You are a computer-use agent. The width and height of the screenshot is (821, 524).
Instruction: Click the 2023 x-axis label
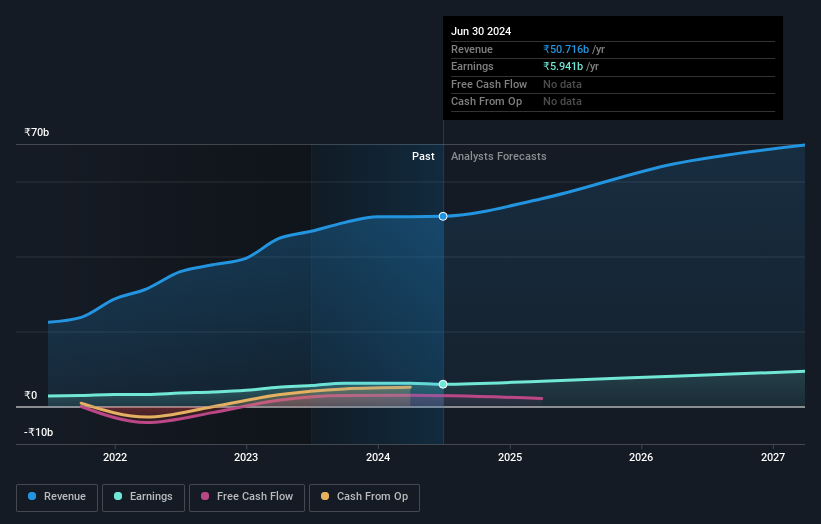coord(246,458)
